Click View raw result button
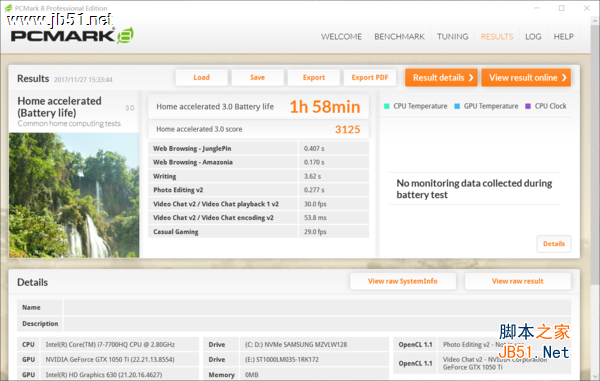This screenshot has height=381, width=600. coord(518,281)
